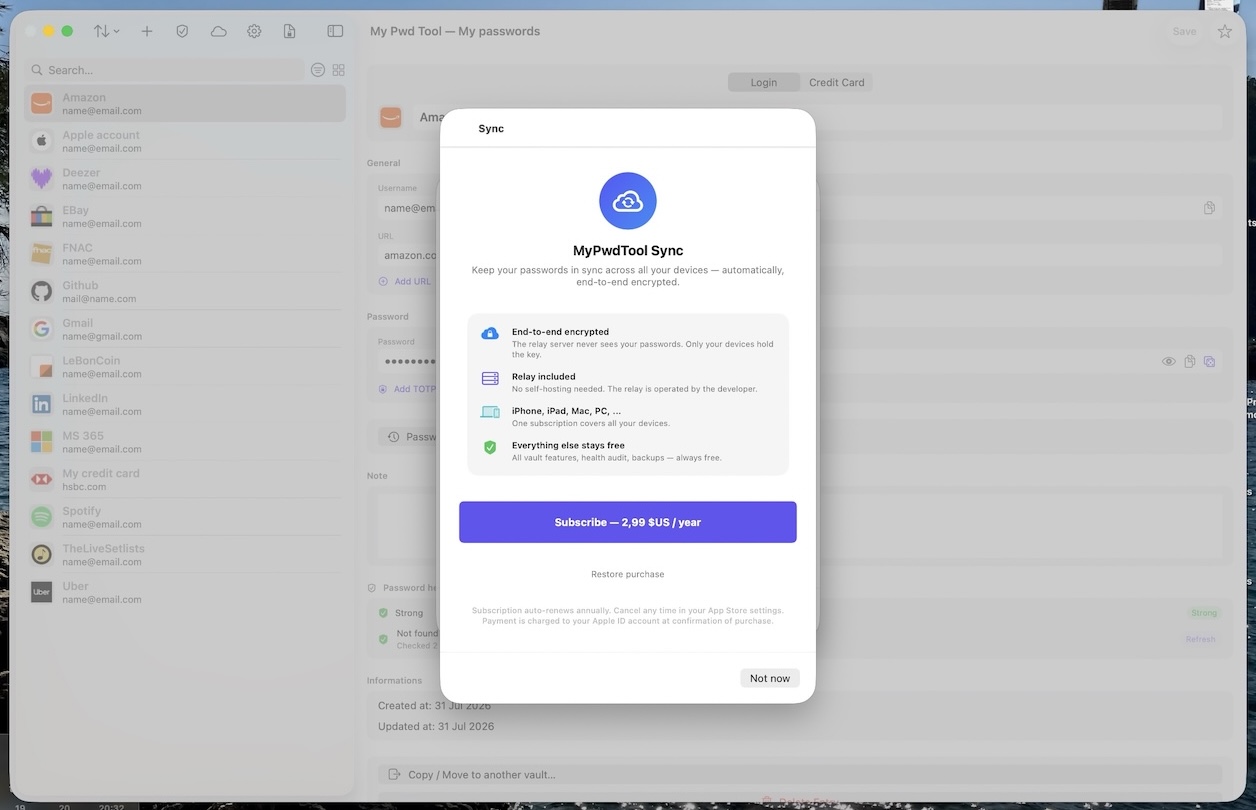Select the TheLiveSetlists entry
Viewport: 1256px width, 810px height.
tap(185, 554)
